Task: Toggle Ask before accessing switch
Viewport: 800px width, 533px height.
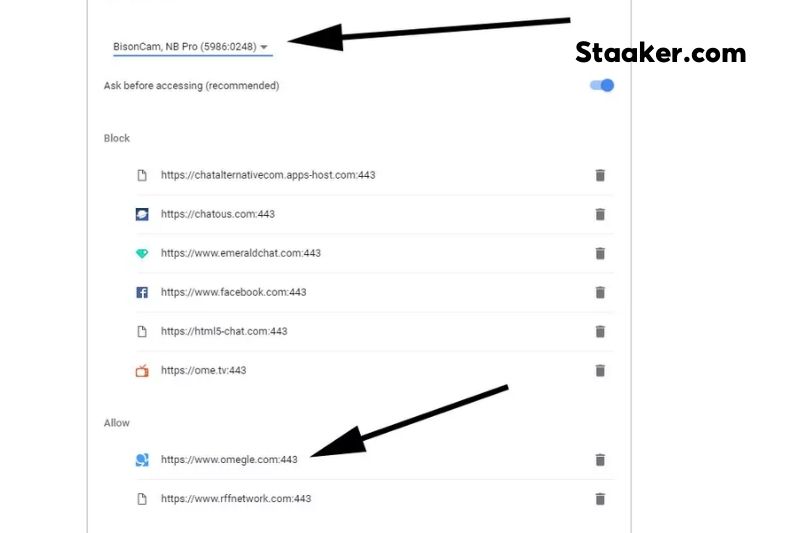Action: tap(602, 85)
